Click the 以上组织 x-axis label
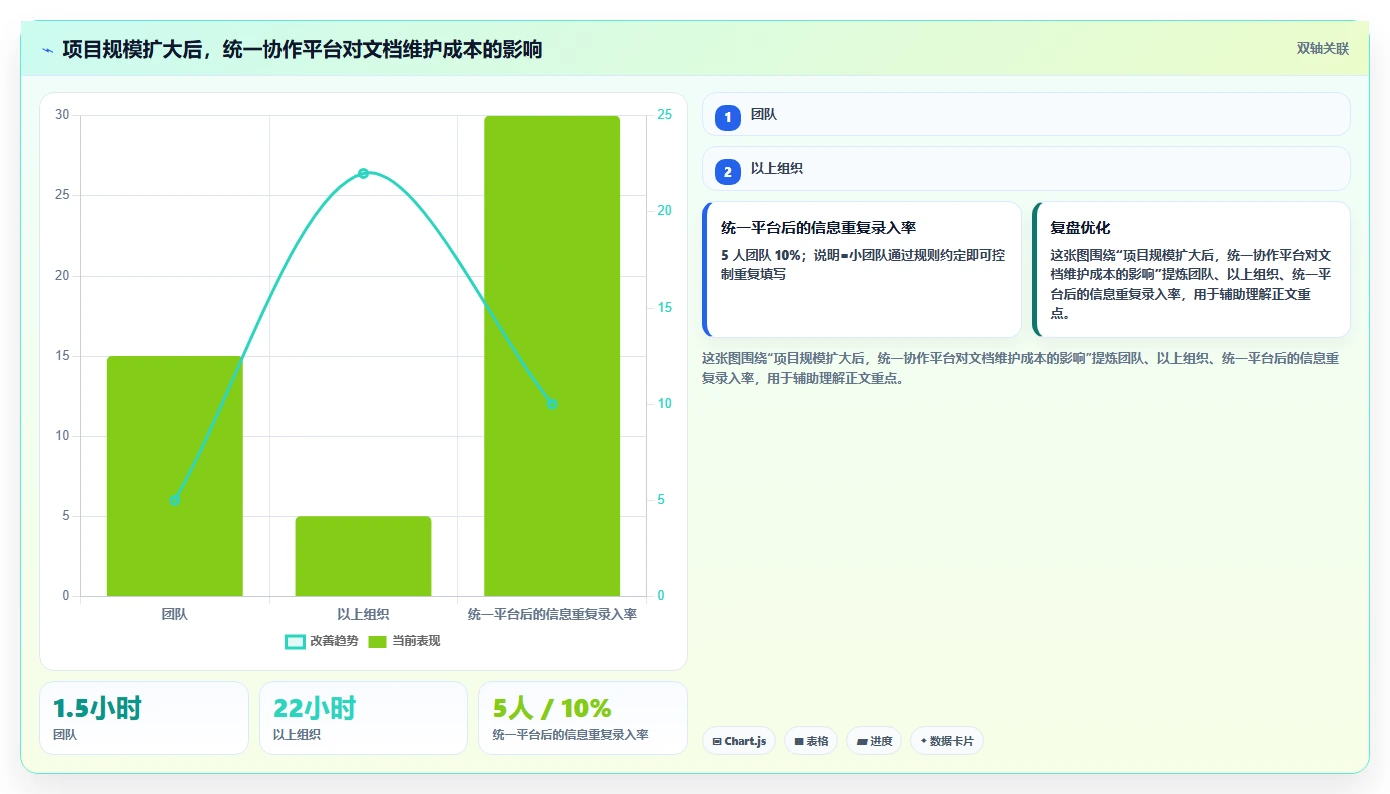The height and width of the screenshot is (794, 1390). (363, 614)
